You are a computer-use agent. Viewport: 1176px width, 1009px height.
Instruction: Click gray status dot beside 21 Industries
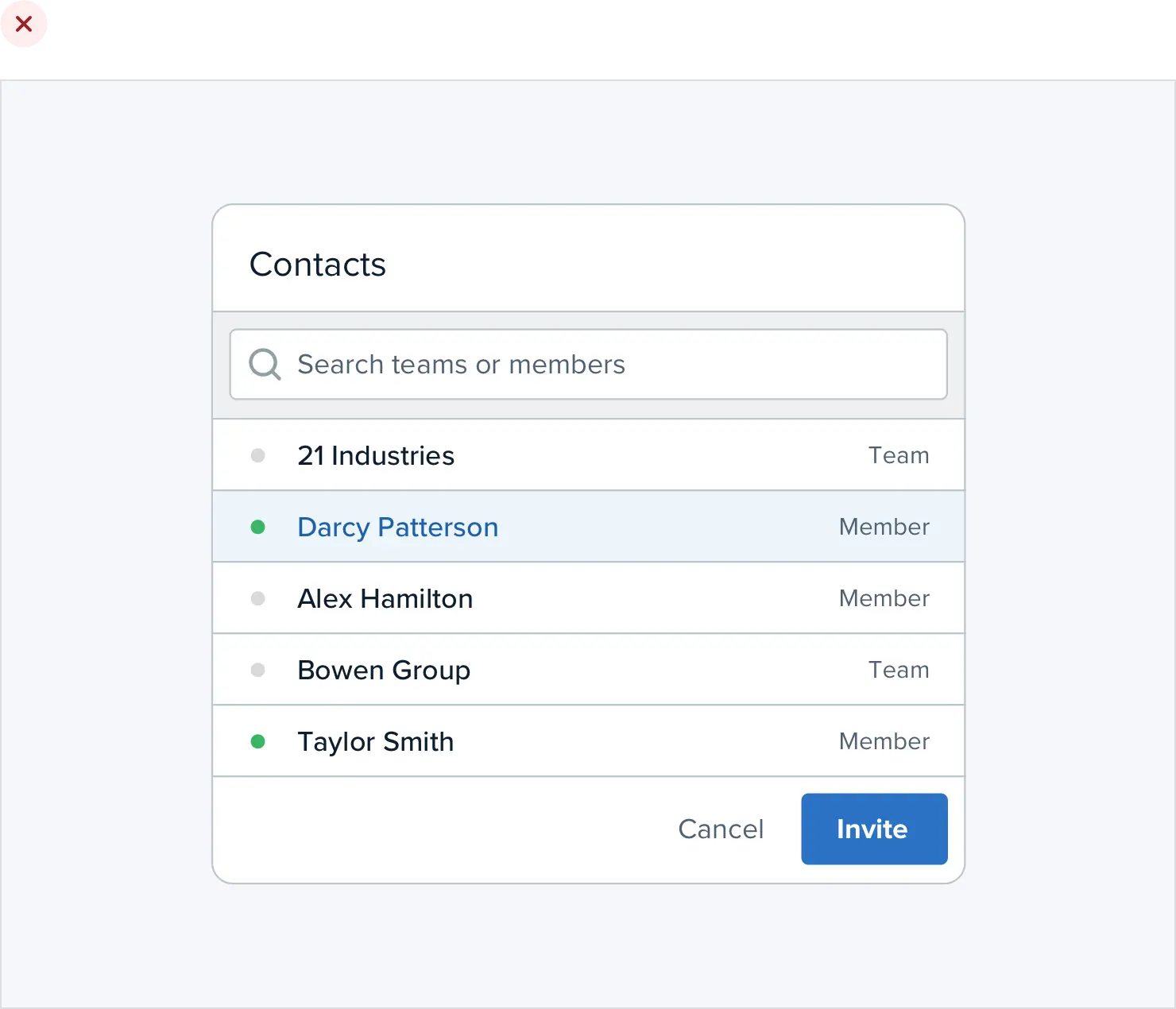[257, 455]
